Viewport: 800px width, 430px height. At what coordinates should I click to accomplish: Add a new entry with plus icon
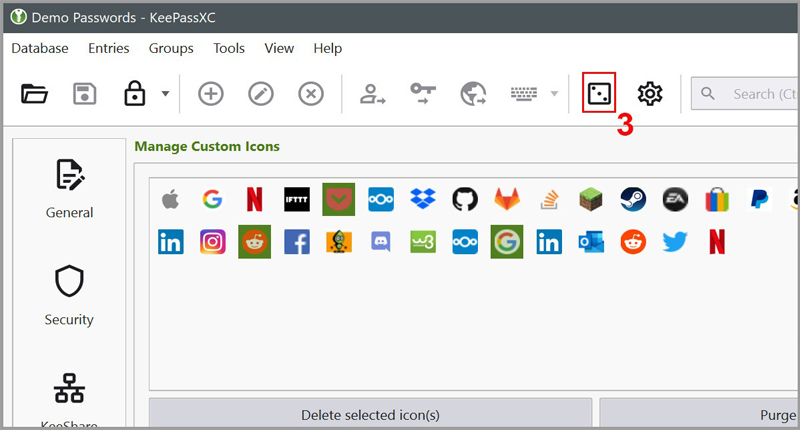click(x=210, y=94)
